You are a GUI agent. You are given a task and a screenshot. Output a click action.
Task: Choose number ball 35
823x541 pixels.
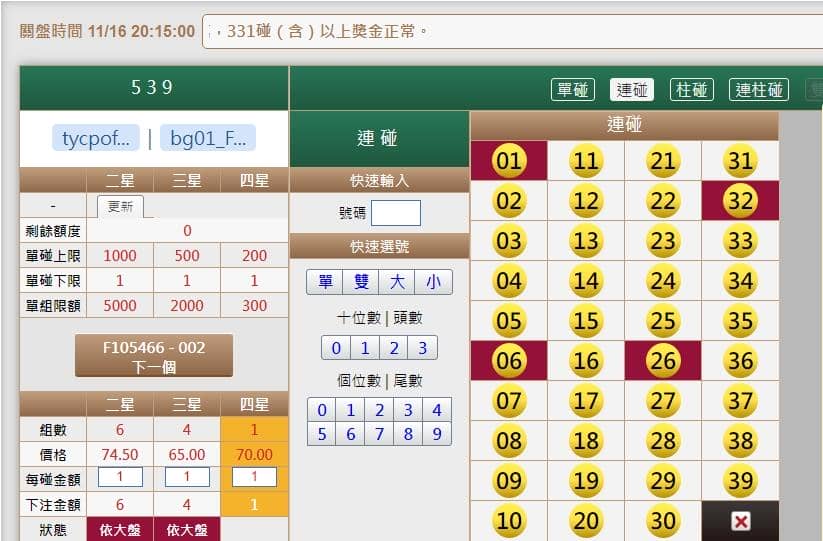point(740,321)
